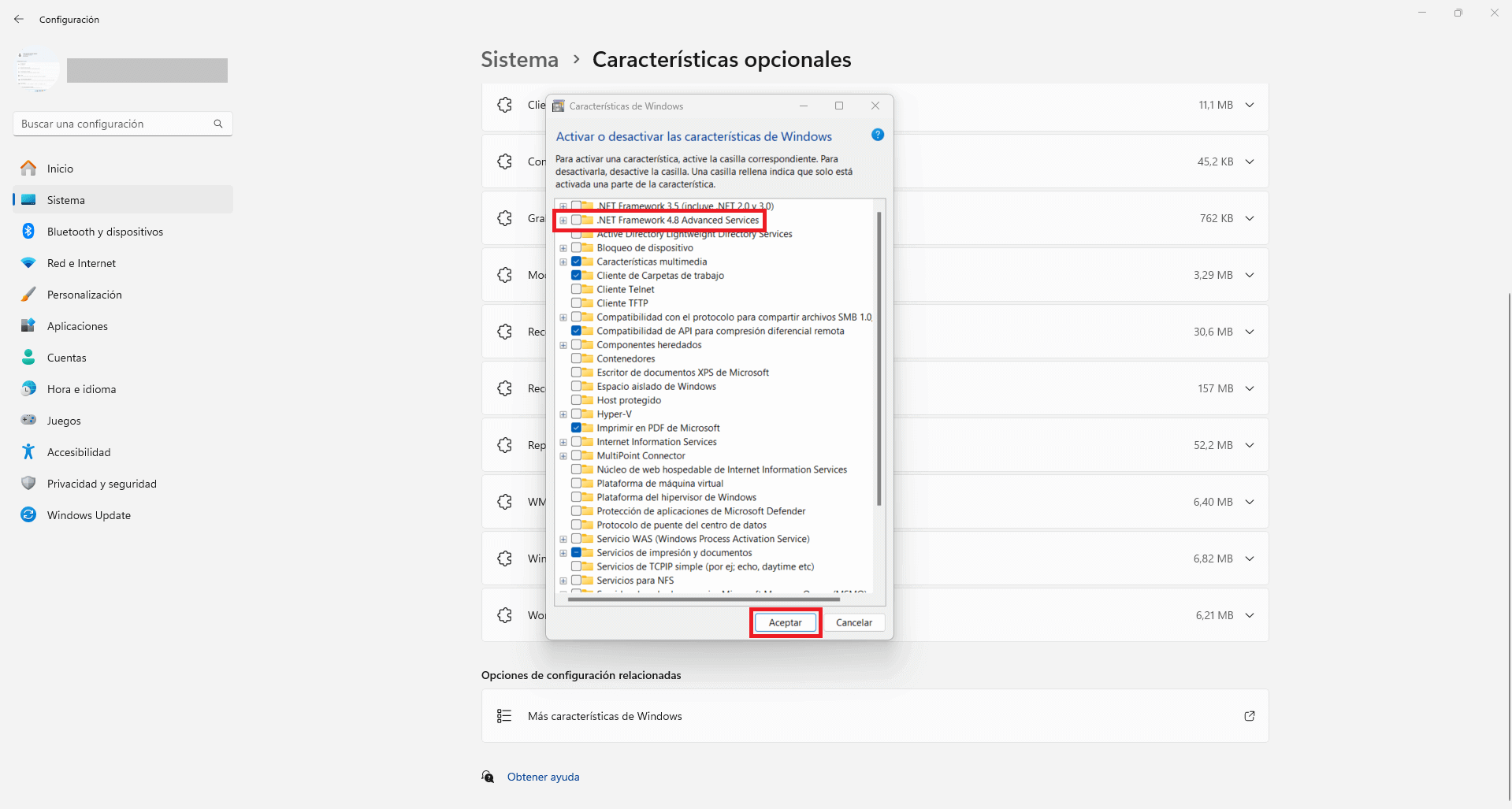Expand the Hyper-V tree node
This screenshot has height=809, width=1512.
click(x=563, y=414)
